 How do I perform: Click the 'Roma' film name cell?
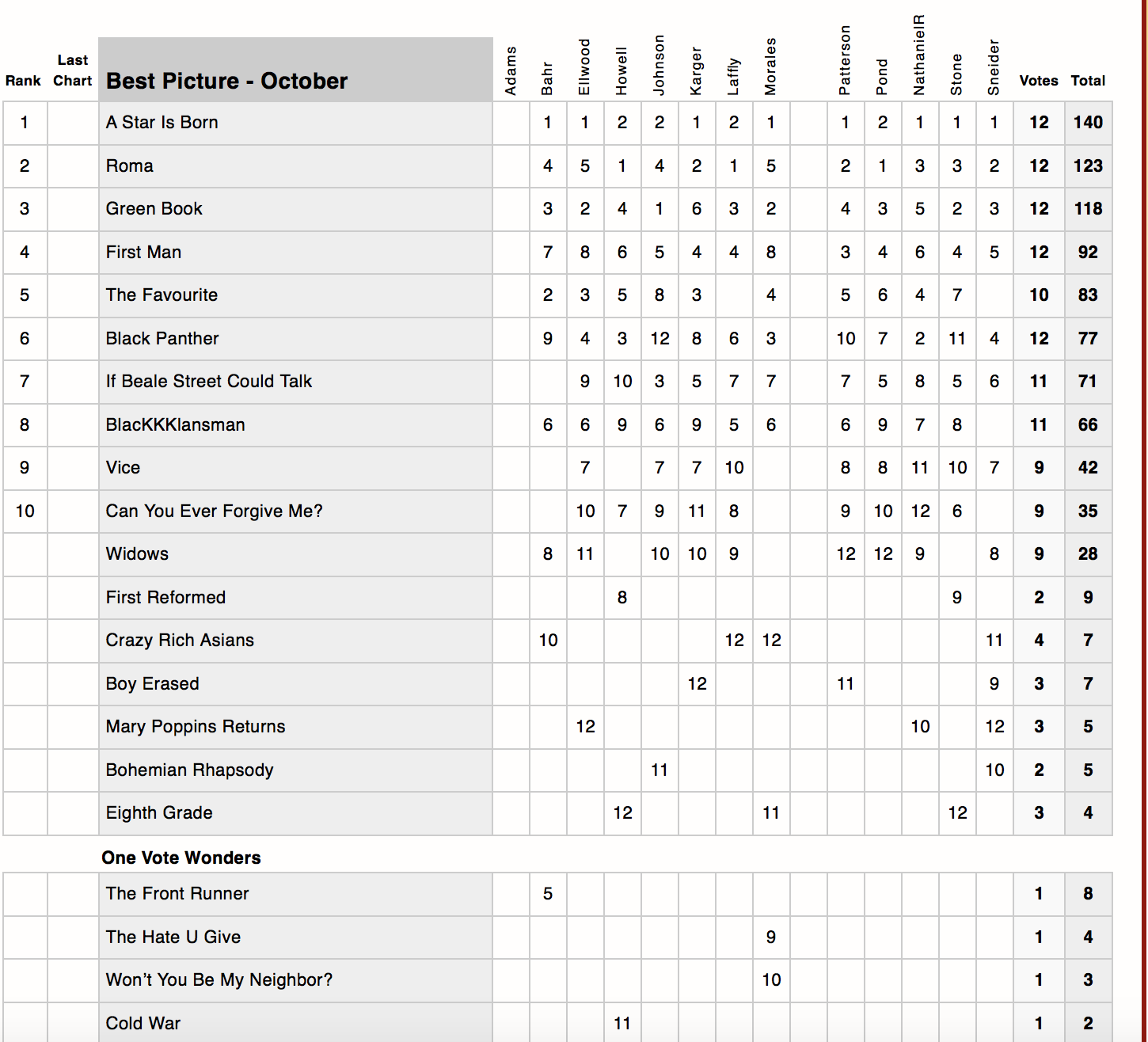tap(130, 166)
